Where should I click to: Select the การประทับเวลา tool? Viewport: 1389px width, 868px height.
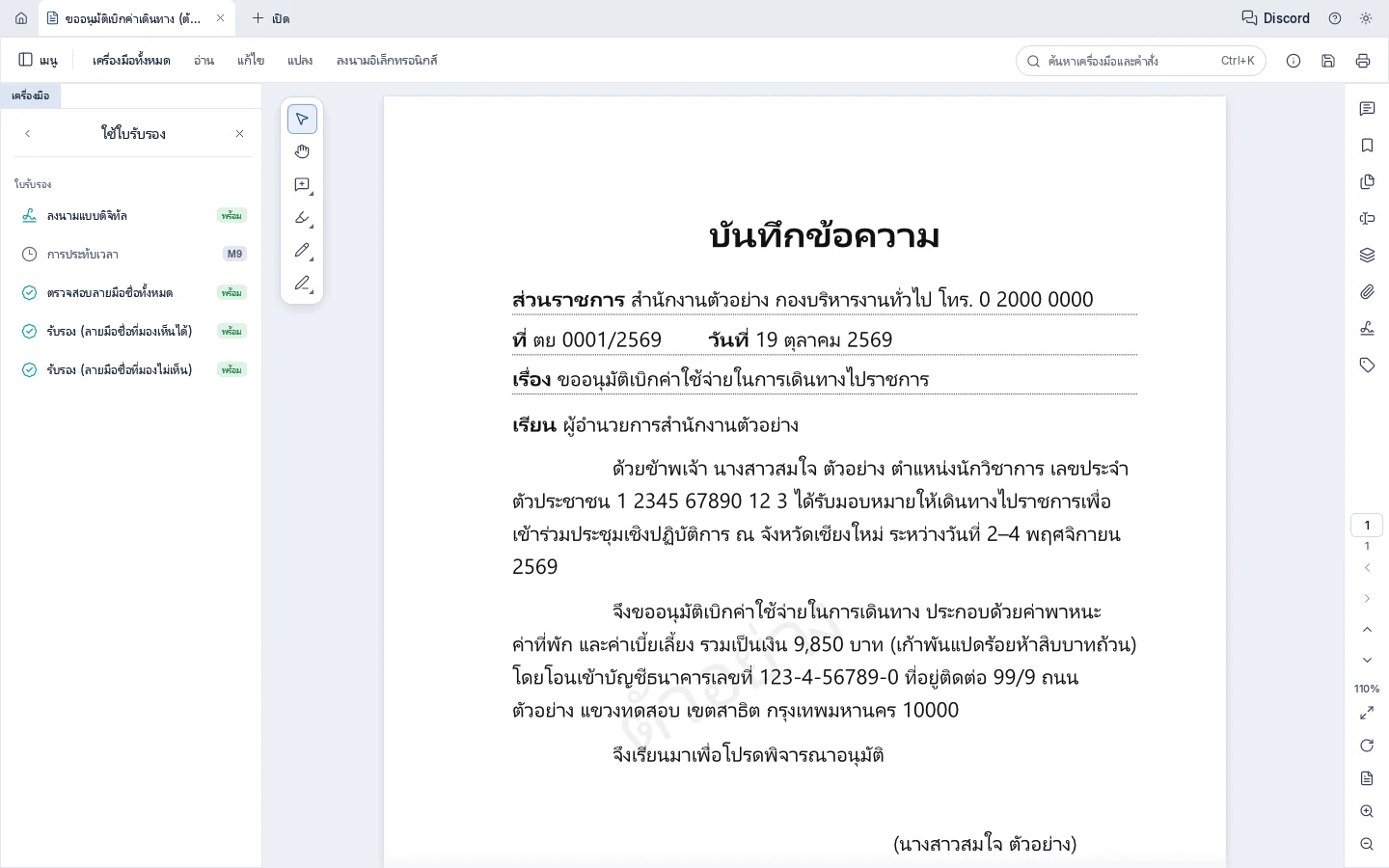tap(133, 254)
